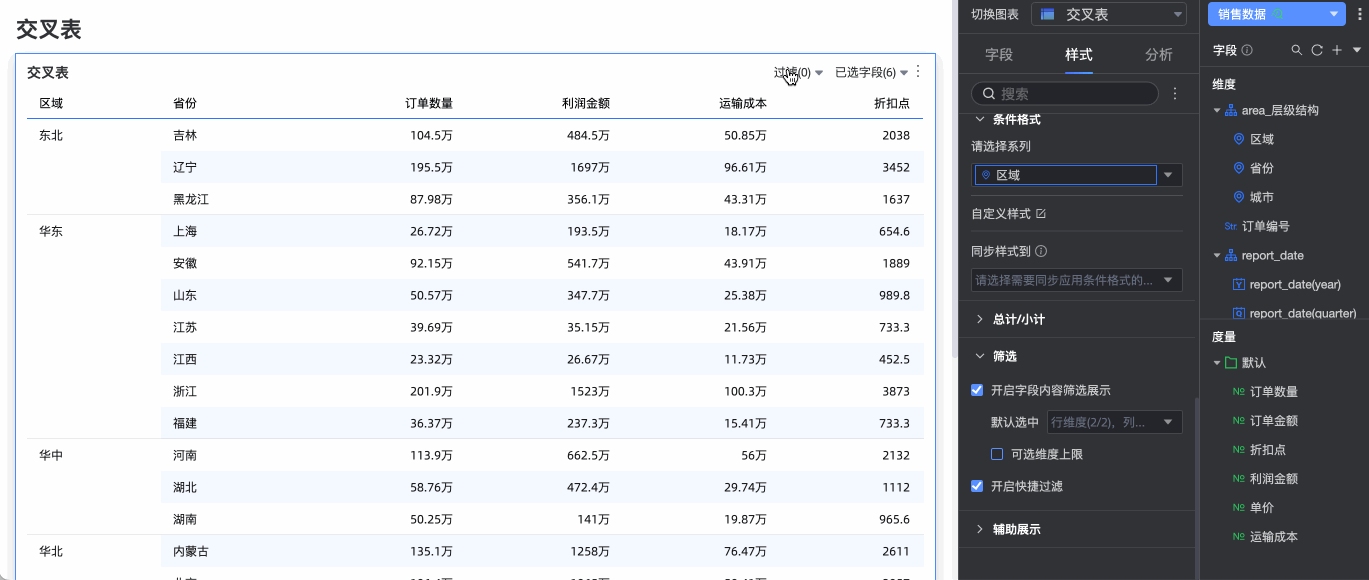Click the 上海 province cell

pyautogui.click(x=185, y=231)
